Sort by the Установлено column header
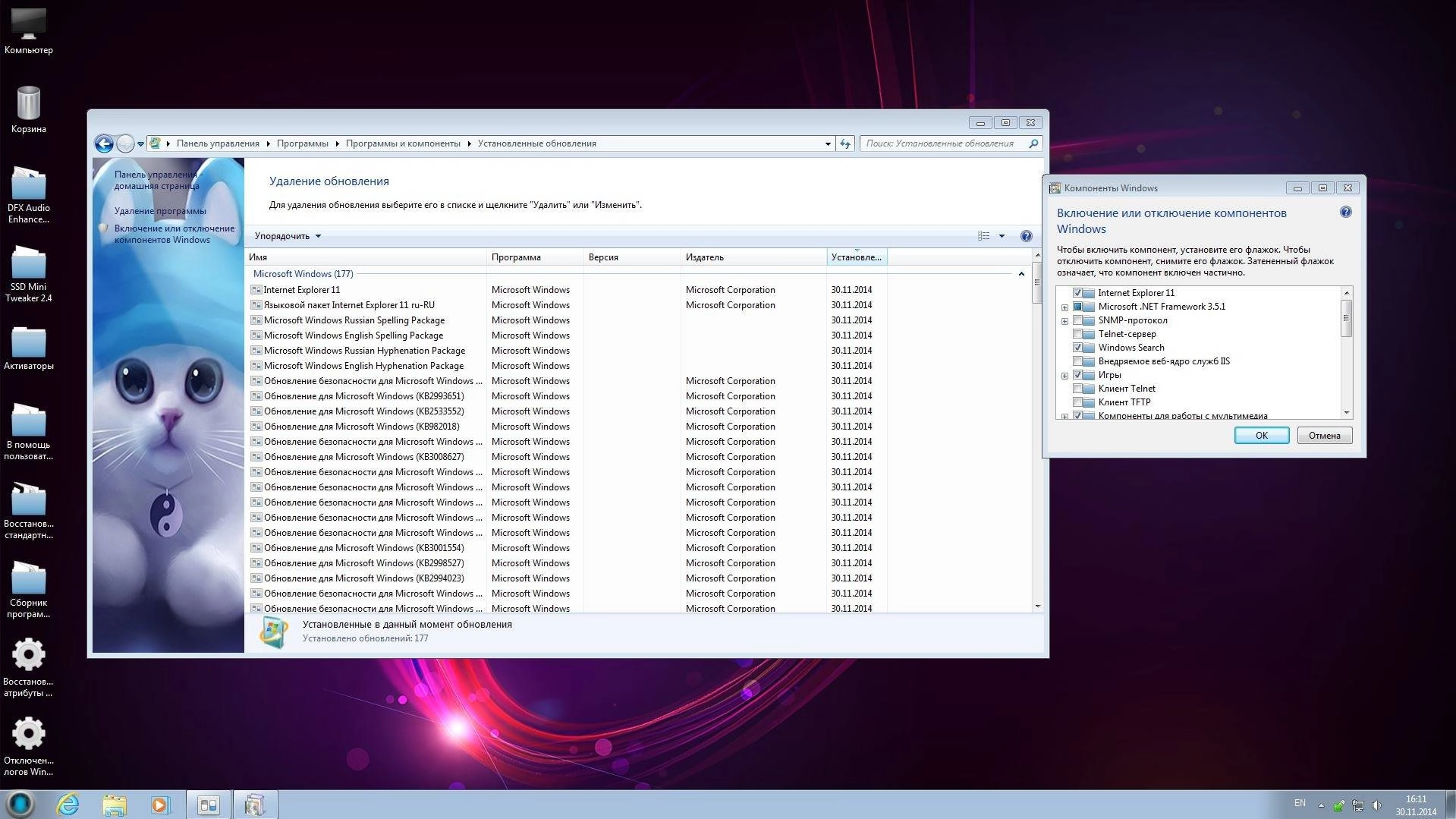 [x=857, y=257]
